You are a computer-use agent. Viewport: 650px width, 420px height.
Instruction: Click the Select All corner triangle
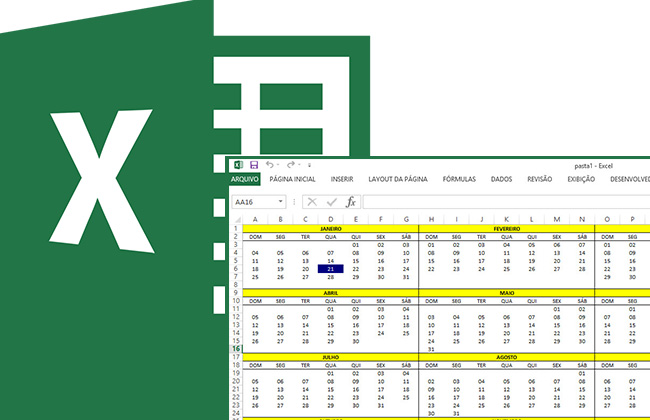[238, 220]
